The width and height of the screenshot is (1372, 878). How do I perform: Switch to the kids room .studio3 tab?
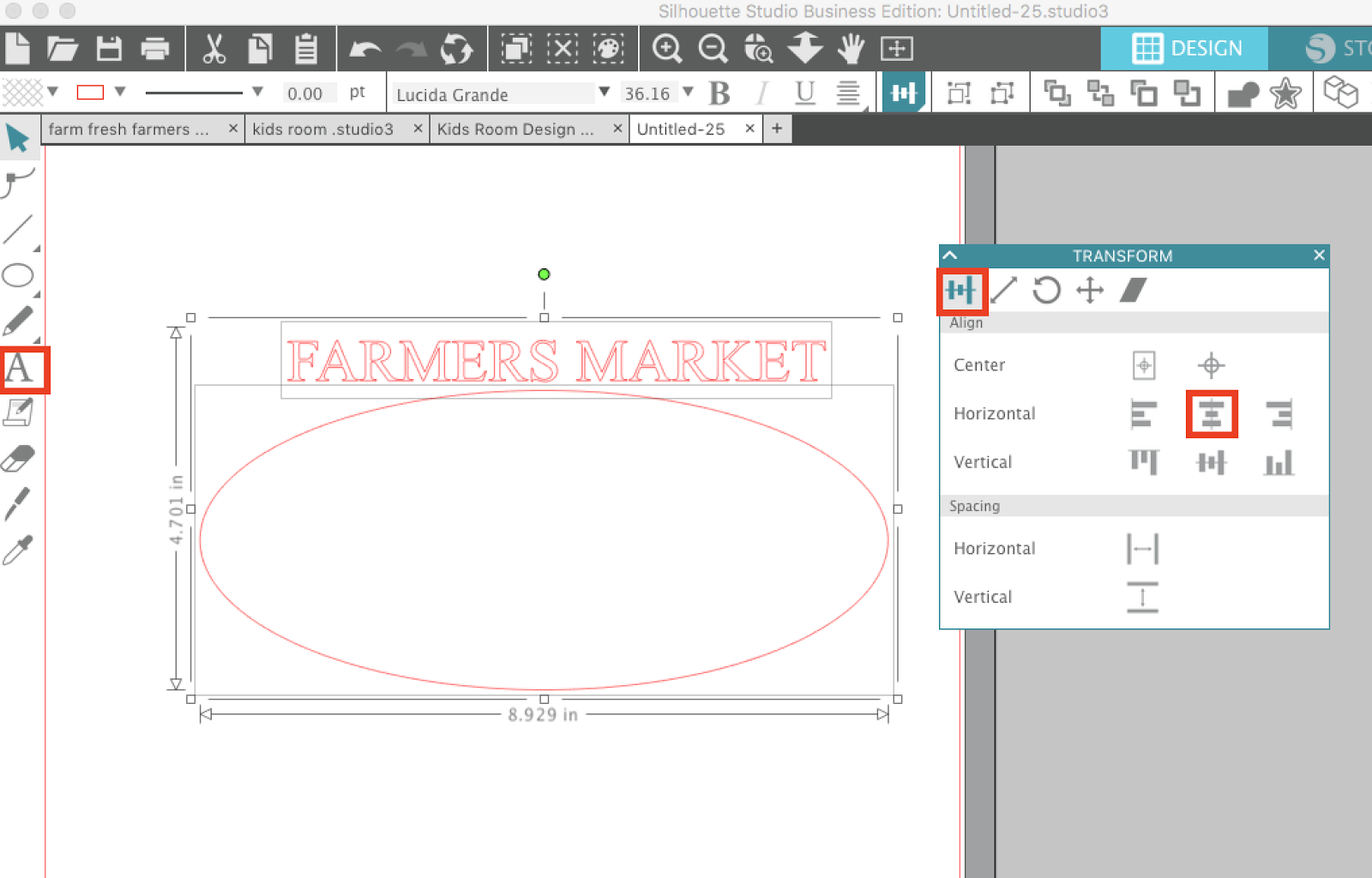click(x=322, y=129)
